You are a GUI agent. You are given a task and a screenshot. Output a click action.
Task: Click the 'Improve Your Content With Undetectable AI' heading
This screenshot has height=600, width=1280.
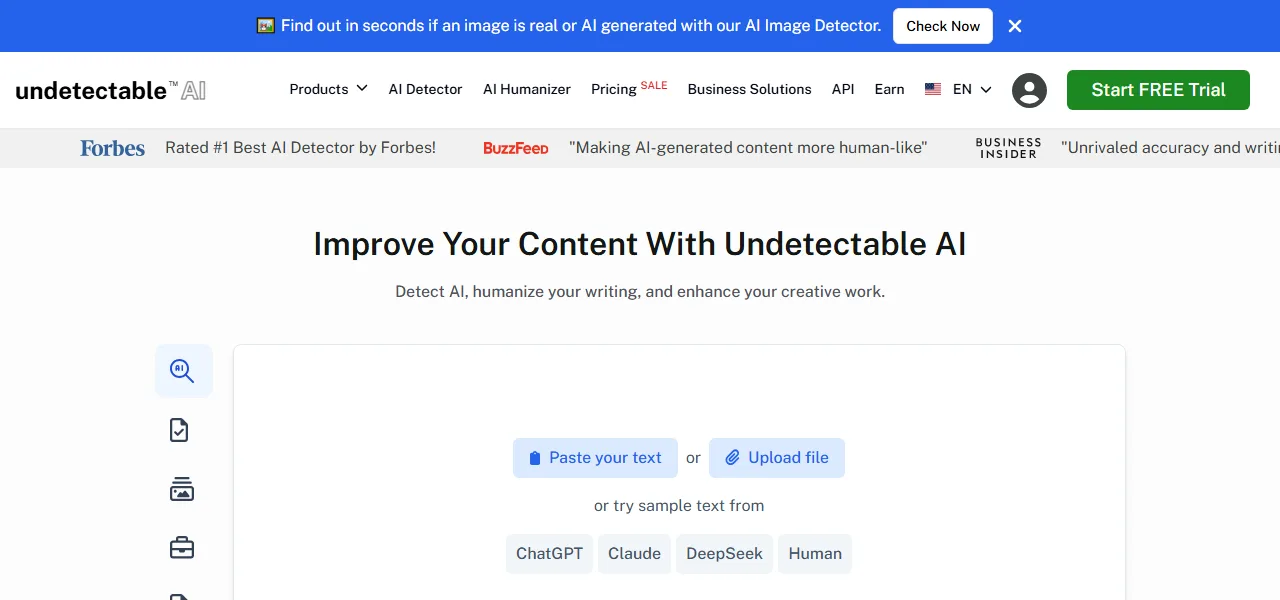tap(640, 244)
